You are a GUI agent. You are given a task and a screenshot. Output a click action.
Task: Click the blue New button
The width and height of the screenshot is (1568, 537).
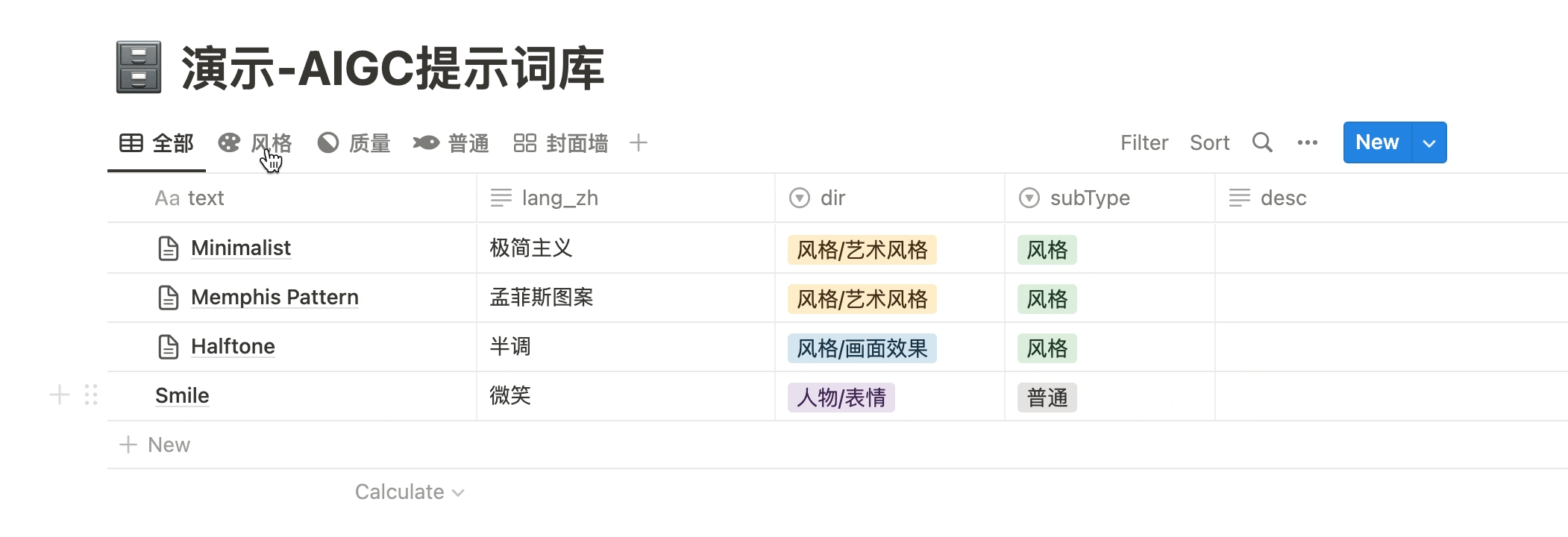tap(1376, 142)
